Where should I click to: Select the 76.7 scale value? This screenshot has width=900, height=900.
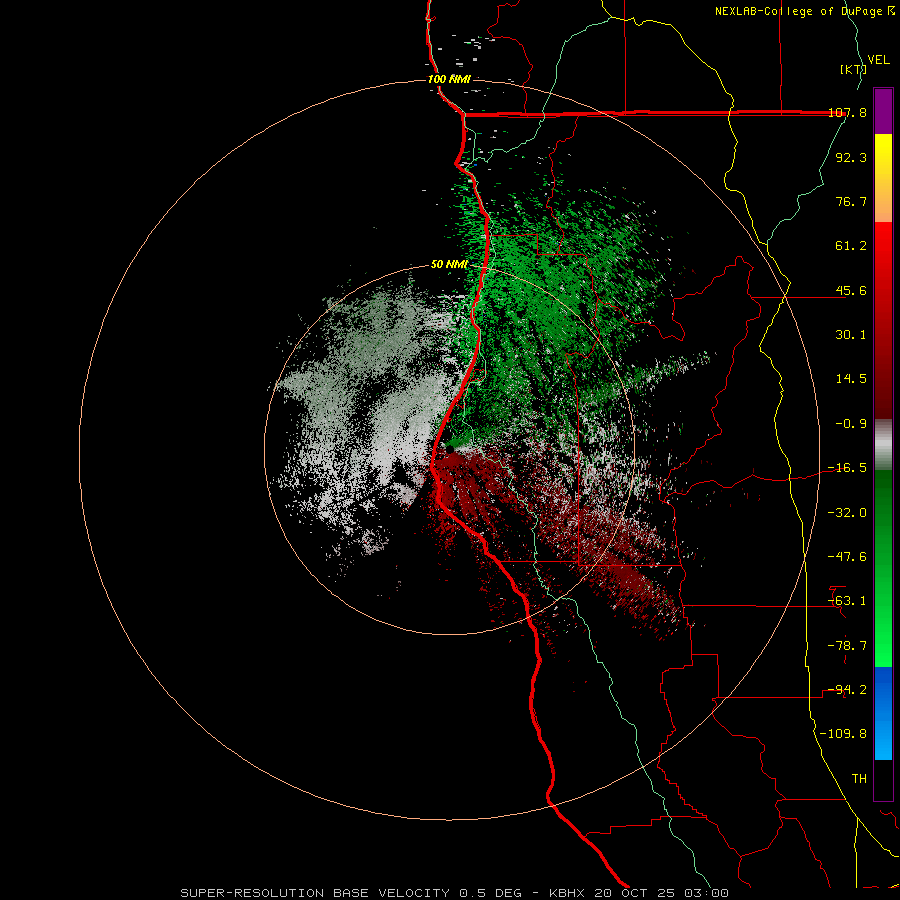(851, 201)
